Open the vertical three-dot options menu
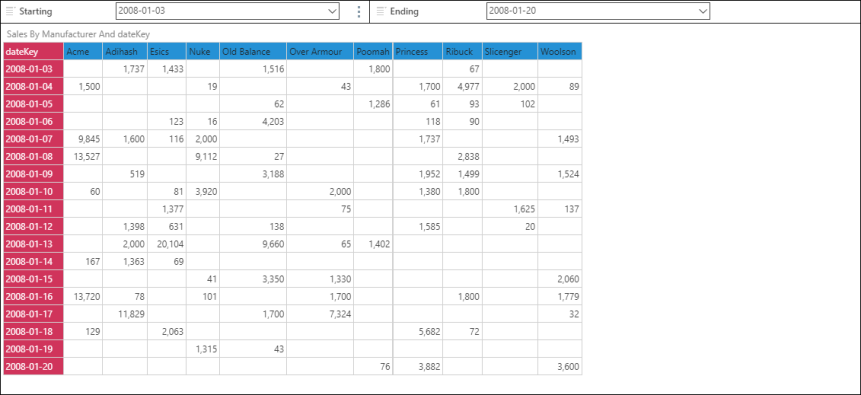The width and height of the screenshot is (861, 395). pos(359,12)
